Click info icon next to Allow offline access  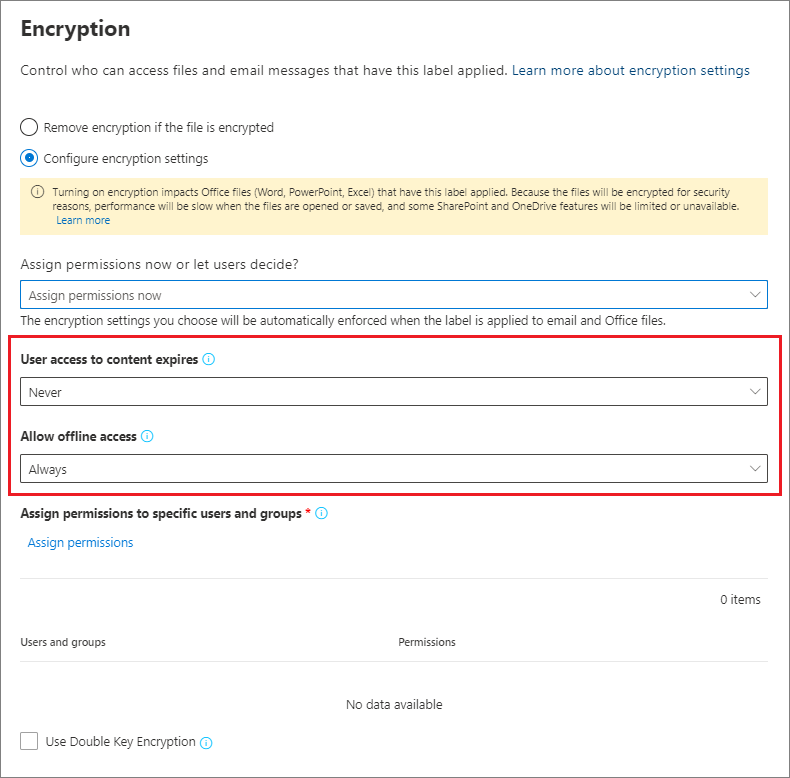147,437
